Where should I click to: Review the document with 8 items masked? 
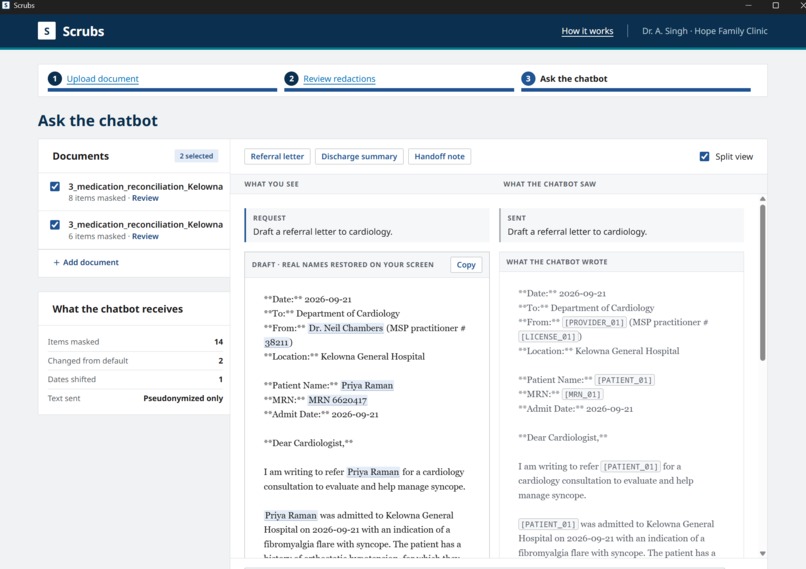click(x=145, y=198)
